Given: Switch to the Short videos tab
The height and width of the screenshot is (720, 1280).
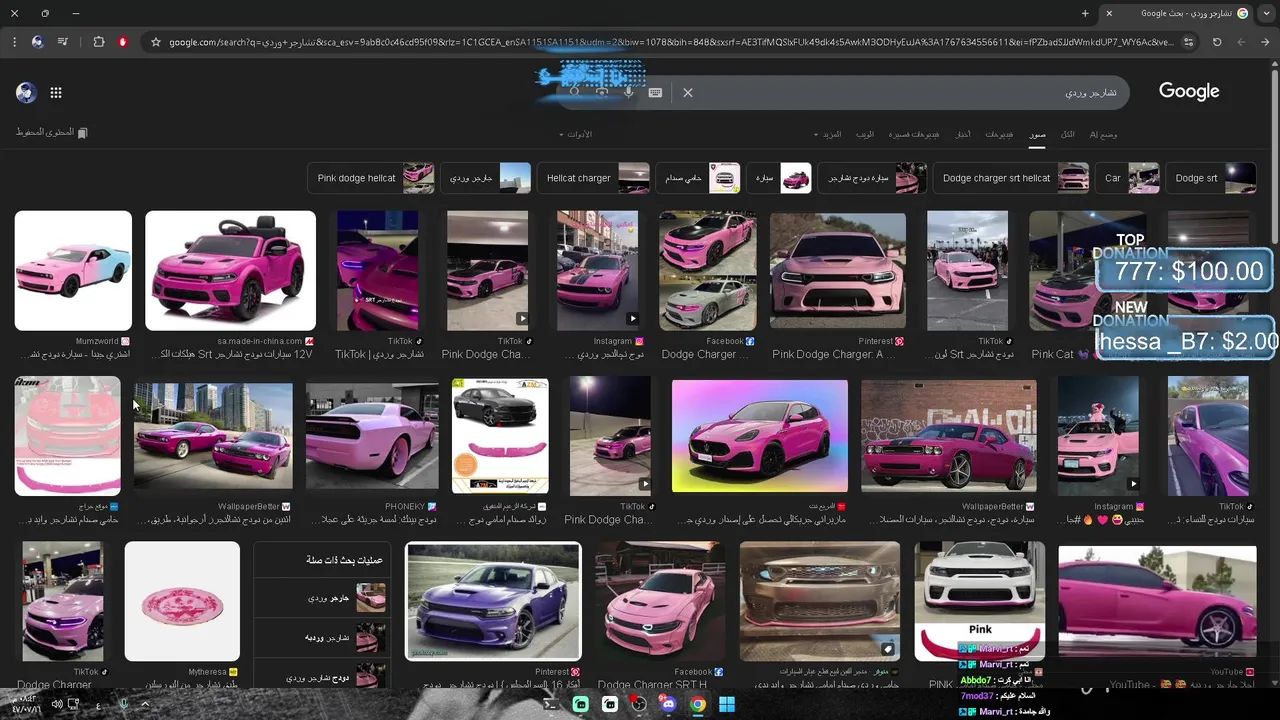Looking at the screenshot, I should [914, 134].
